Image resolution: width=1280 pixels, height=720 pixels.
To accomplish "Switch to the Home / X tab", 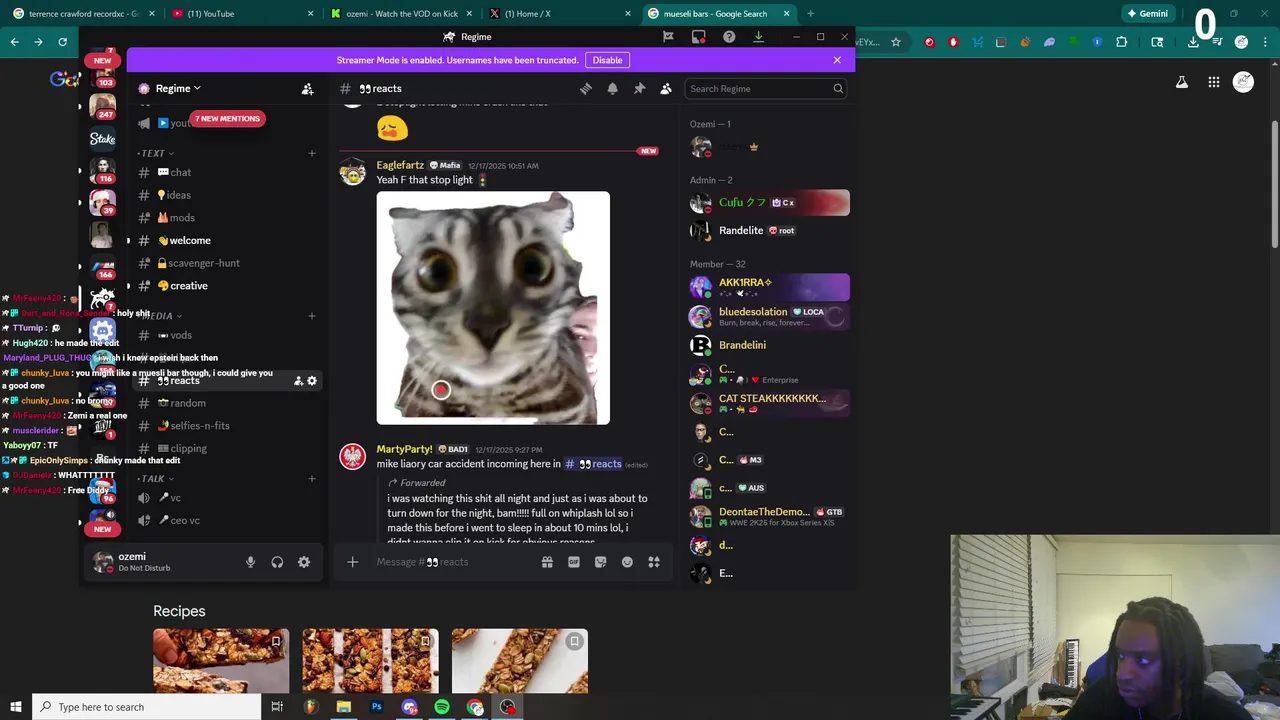I will [560, 14].
